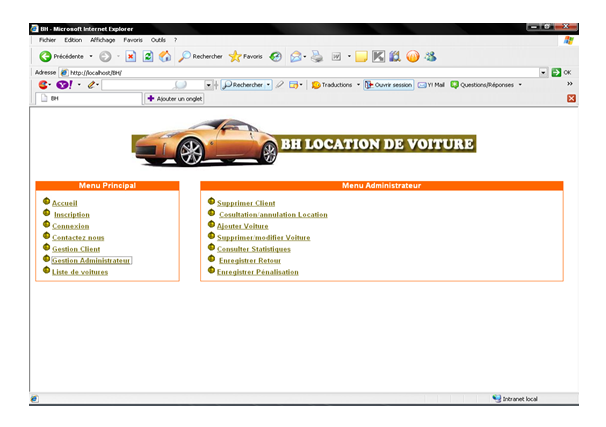Expand the Yahoo Y! dropdown arrow
The image size is (606, 427).
[79, 85]
